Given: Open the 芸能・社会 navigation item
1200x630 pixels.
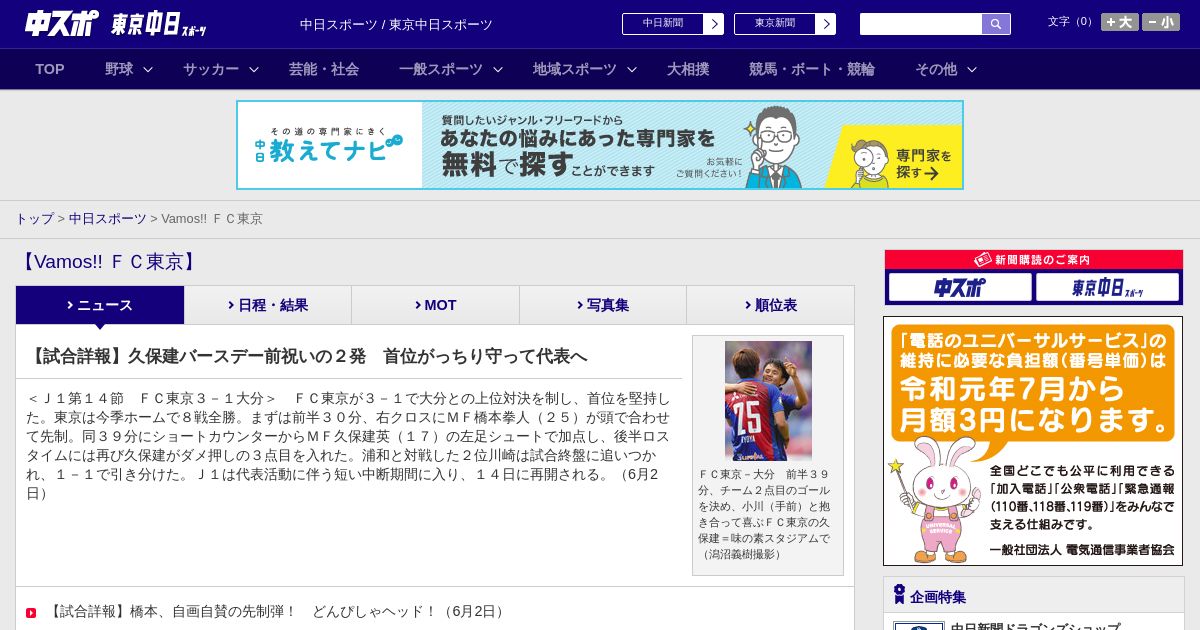Looking at the screenshot, I should click(x=324, y=69).
